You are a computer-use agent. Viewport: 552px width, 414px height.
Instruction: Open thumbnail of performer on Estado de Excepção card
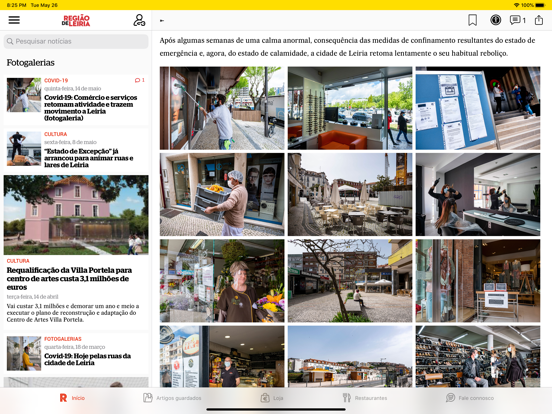tap(24, 149)
